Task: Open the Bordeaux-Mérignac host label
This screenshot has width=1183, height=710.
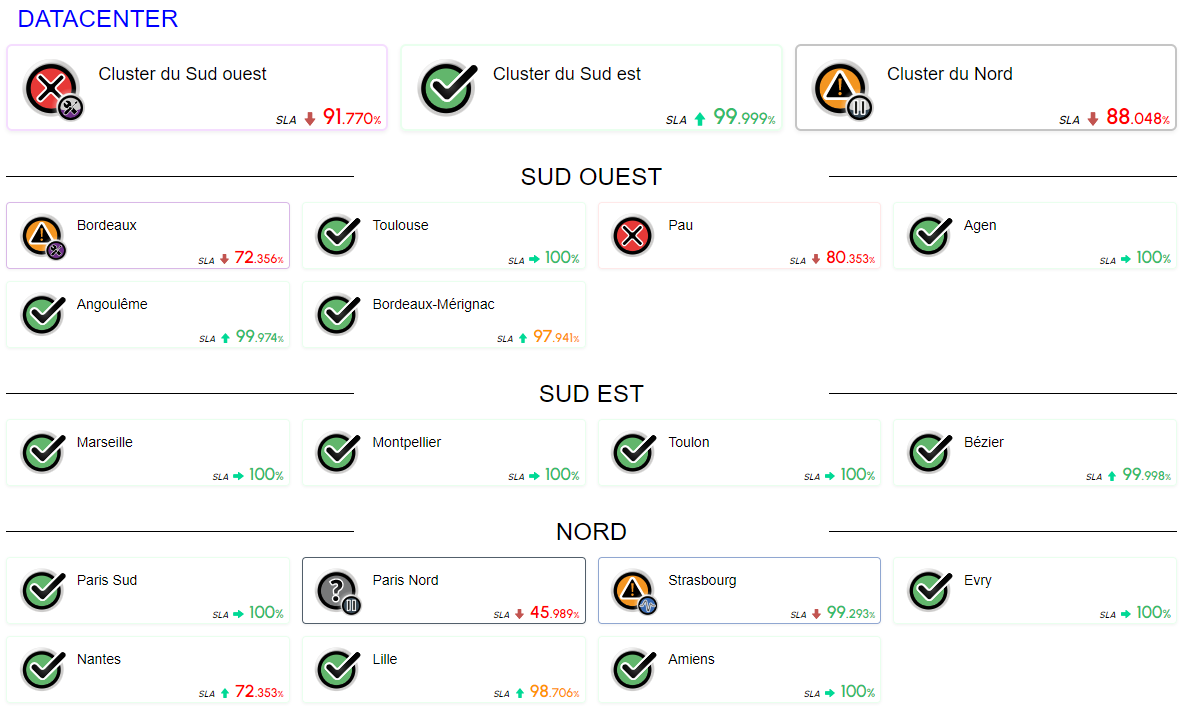Action: (x=433, y=304)
